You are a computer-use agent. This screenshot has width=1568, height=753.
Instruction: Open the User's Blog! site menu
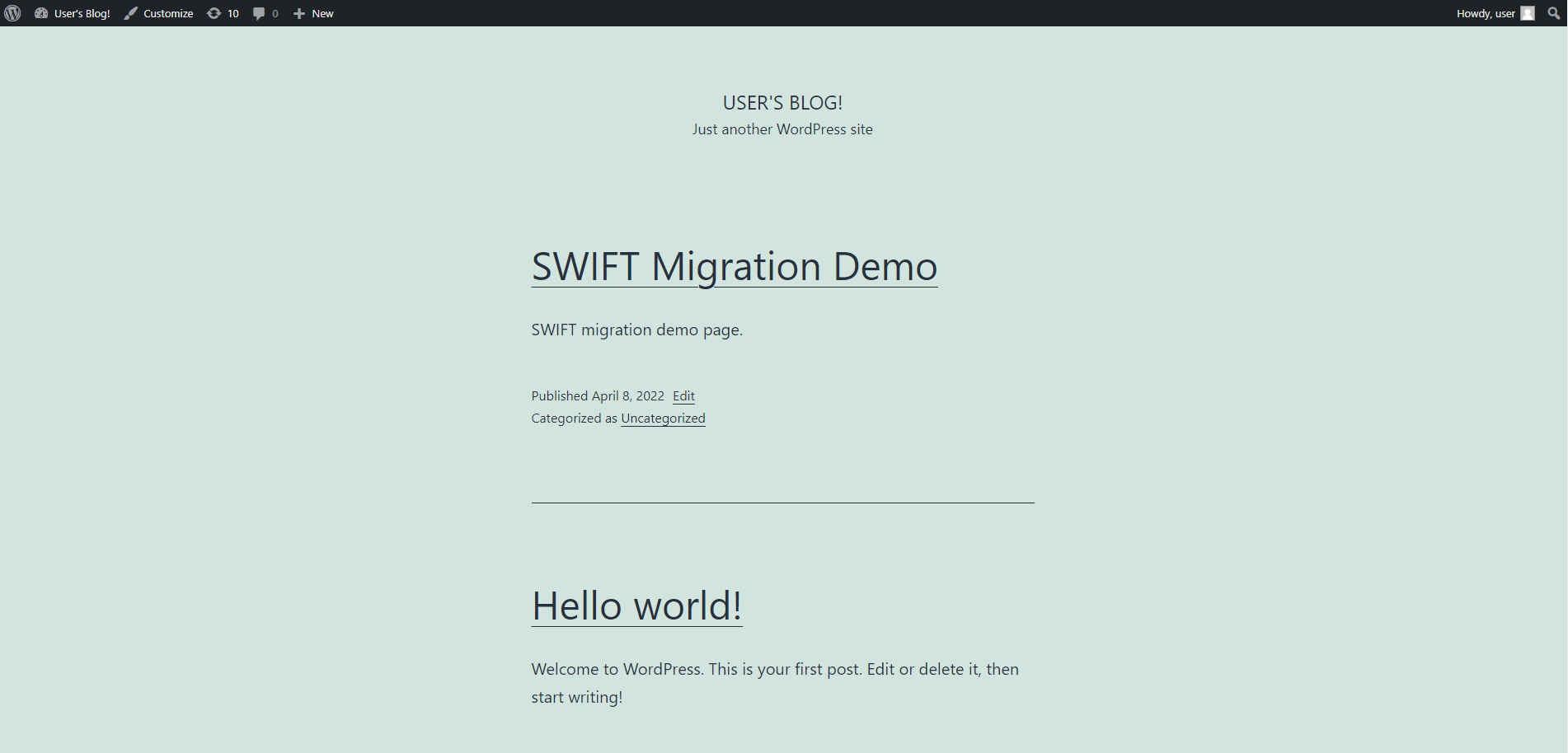(73, 13)
